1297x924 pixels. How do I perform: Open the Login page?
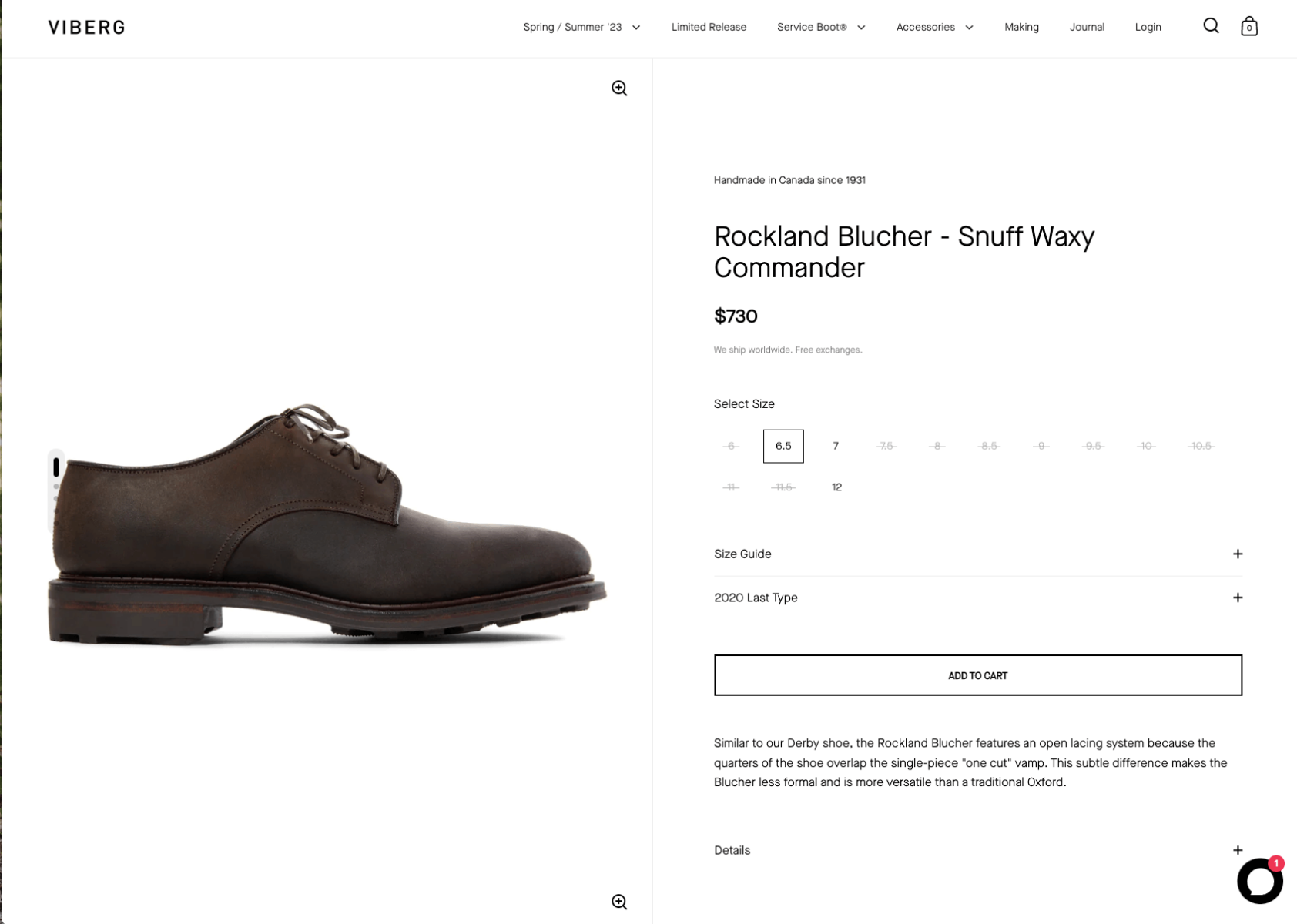click(x=1147, y=27)
